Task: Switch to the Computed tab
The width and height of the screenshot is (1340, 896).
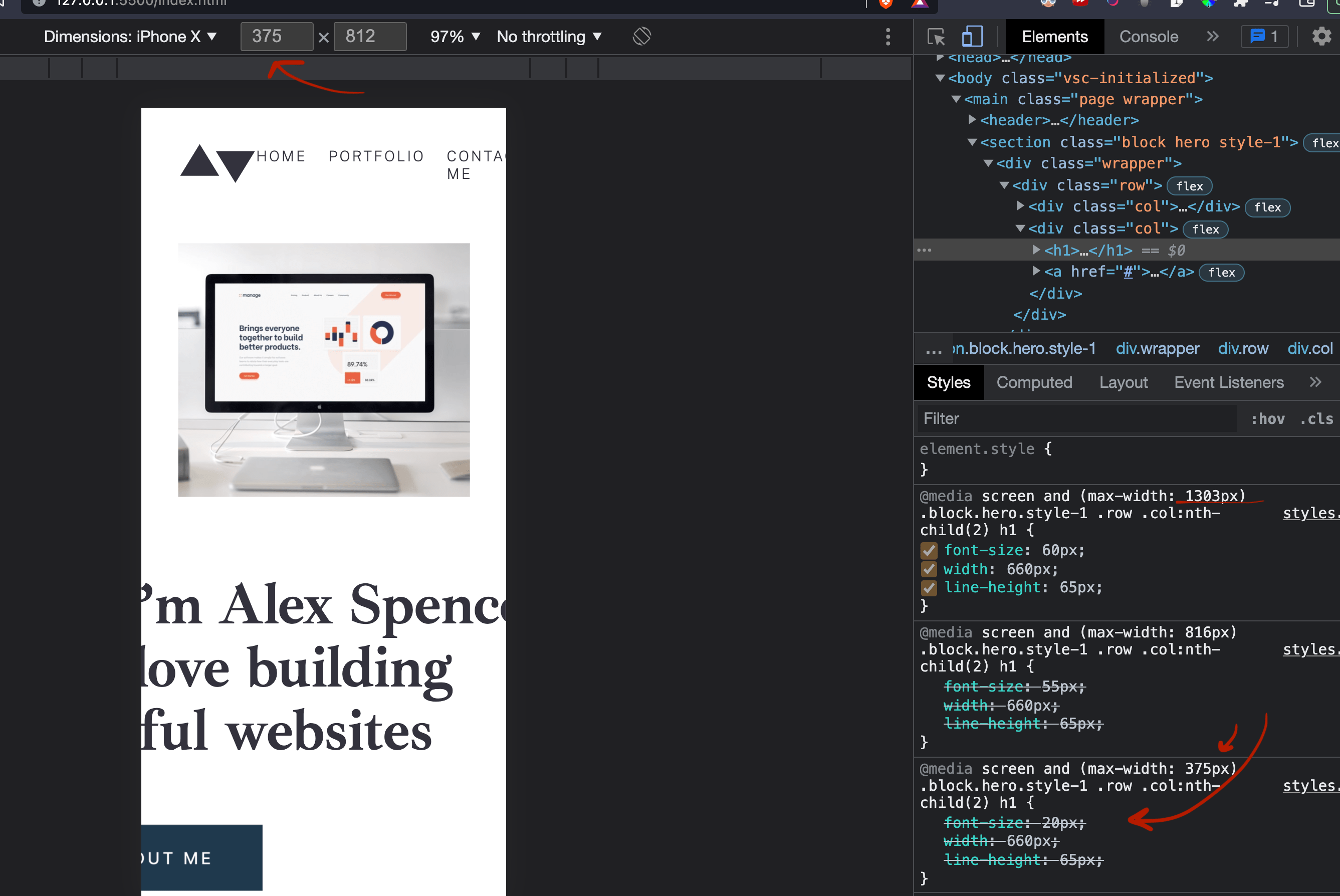Action: (x=1034, y=382)
